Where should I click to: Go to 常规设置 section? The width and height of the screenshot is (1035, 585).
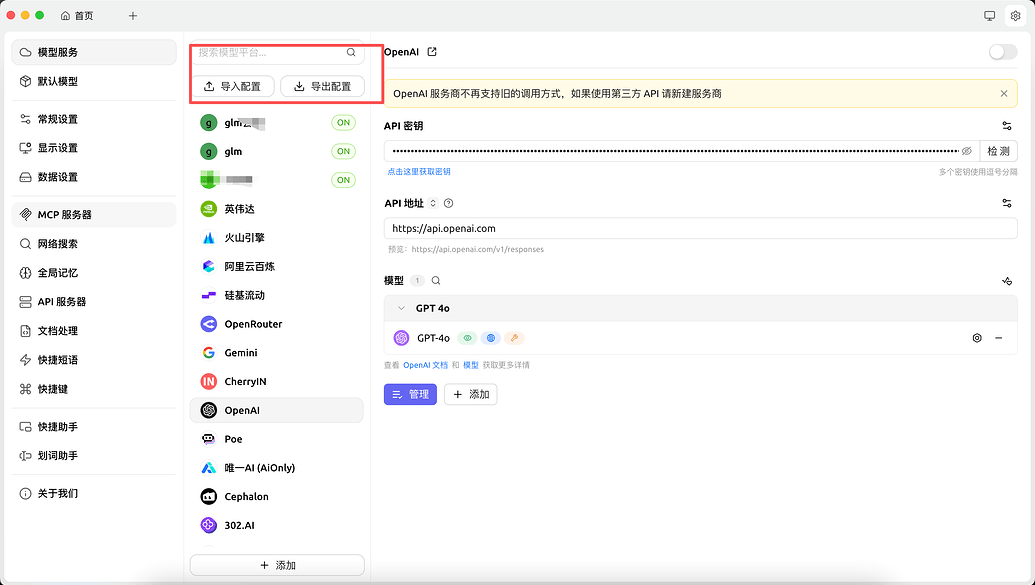[x=94, y=119]
